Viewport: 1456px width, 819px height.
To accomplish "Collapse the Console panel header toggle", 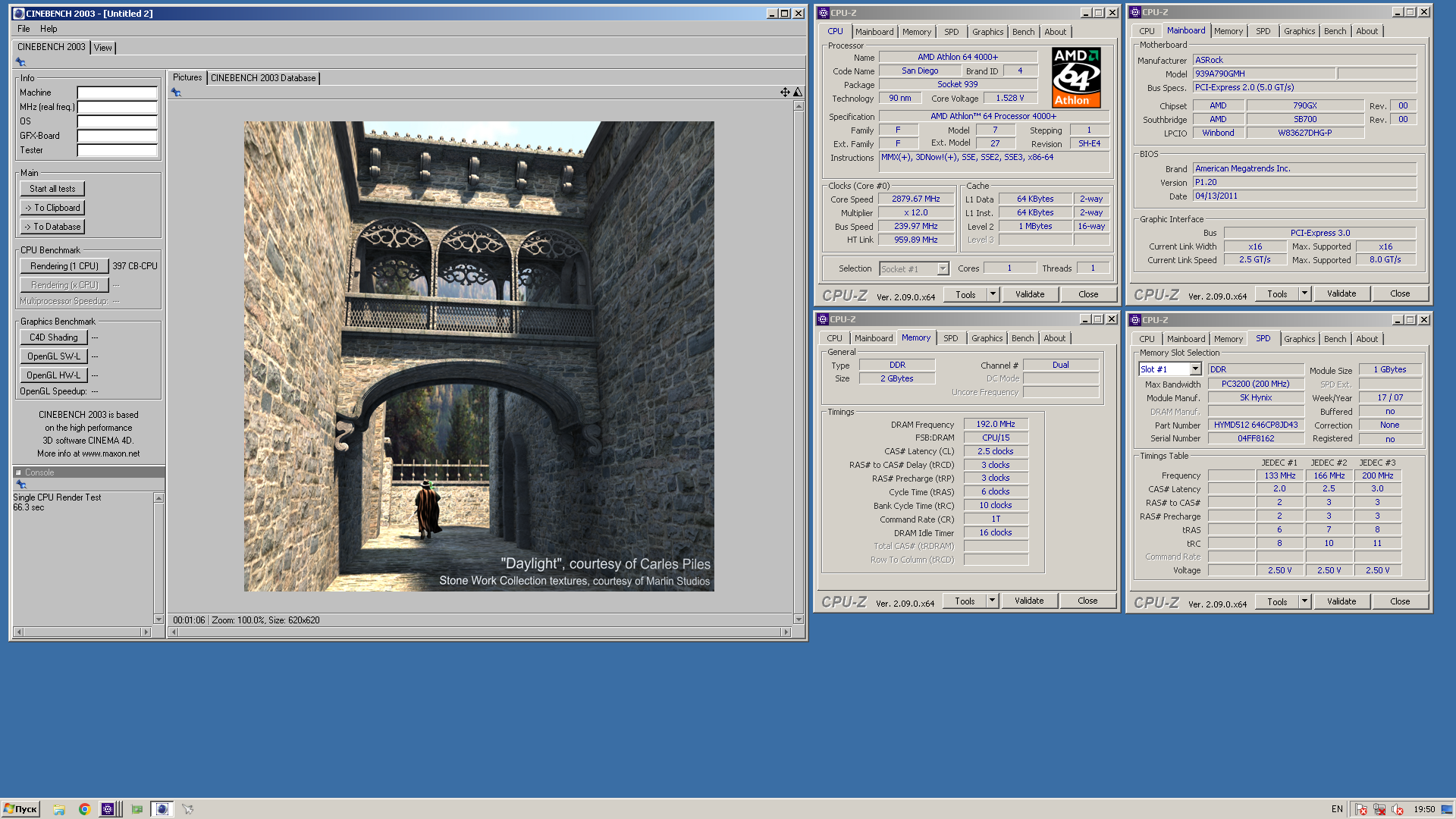I will pyautogui.click(x=18, y=472).
